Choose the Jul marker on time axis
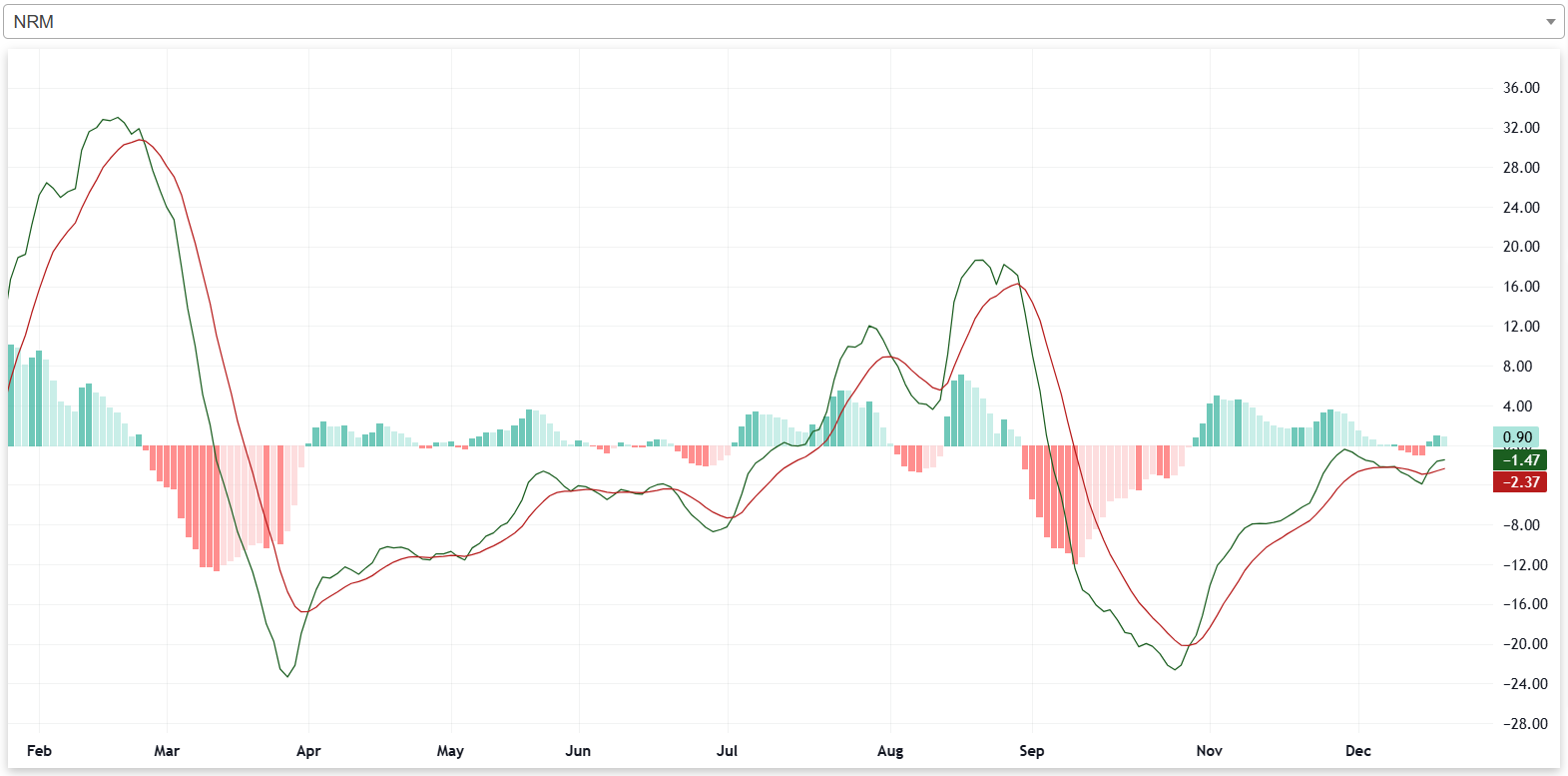 (x=727, y=751)
